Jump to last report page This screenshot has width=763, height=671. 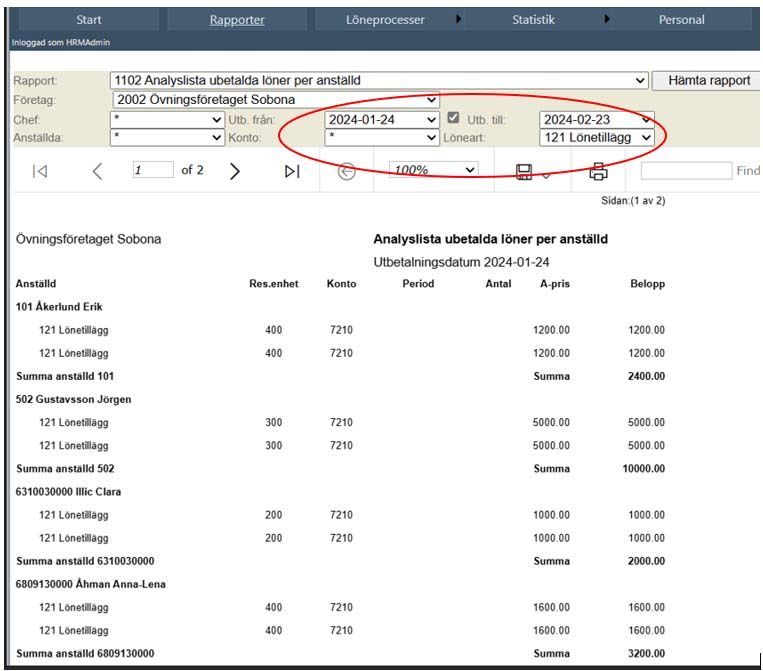(x=292, y=171)
